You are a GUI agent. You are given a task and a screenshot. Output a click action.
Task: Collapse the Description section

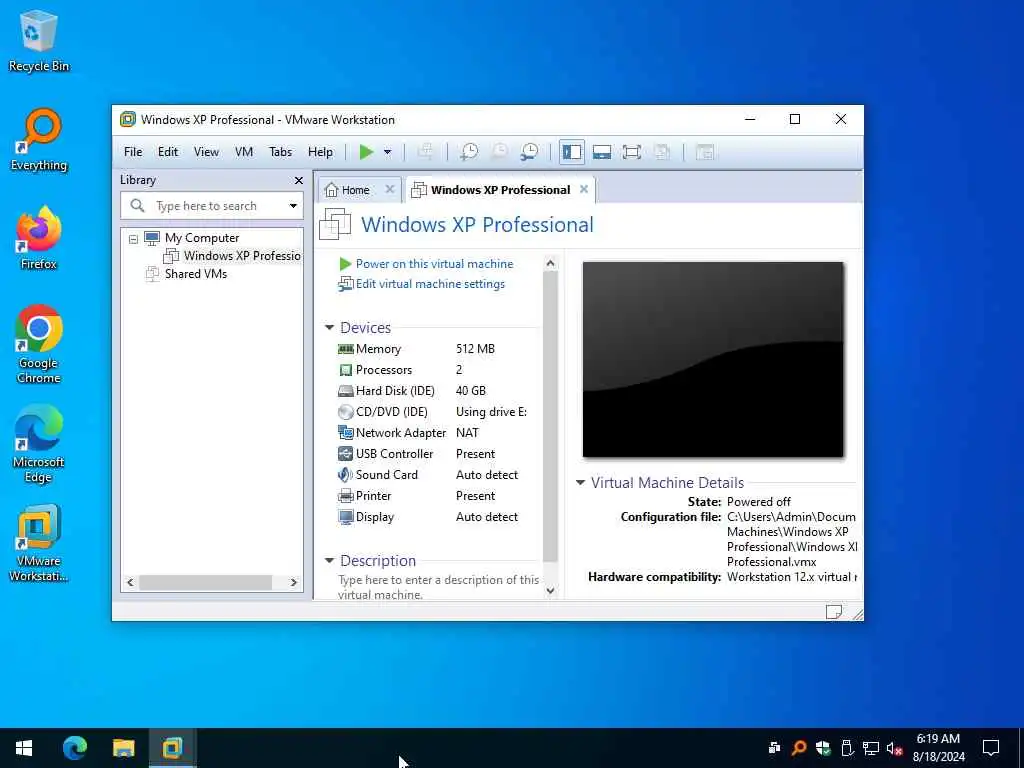click(x=329, y=560)
